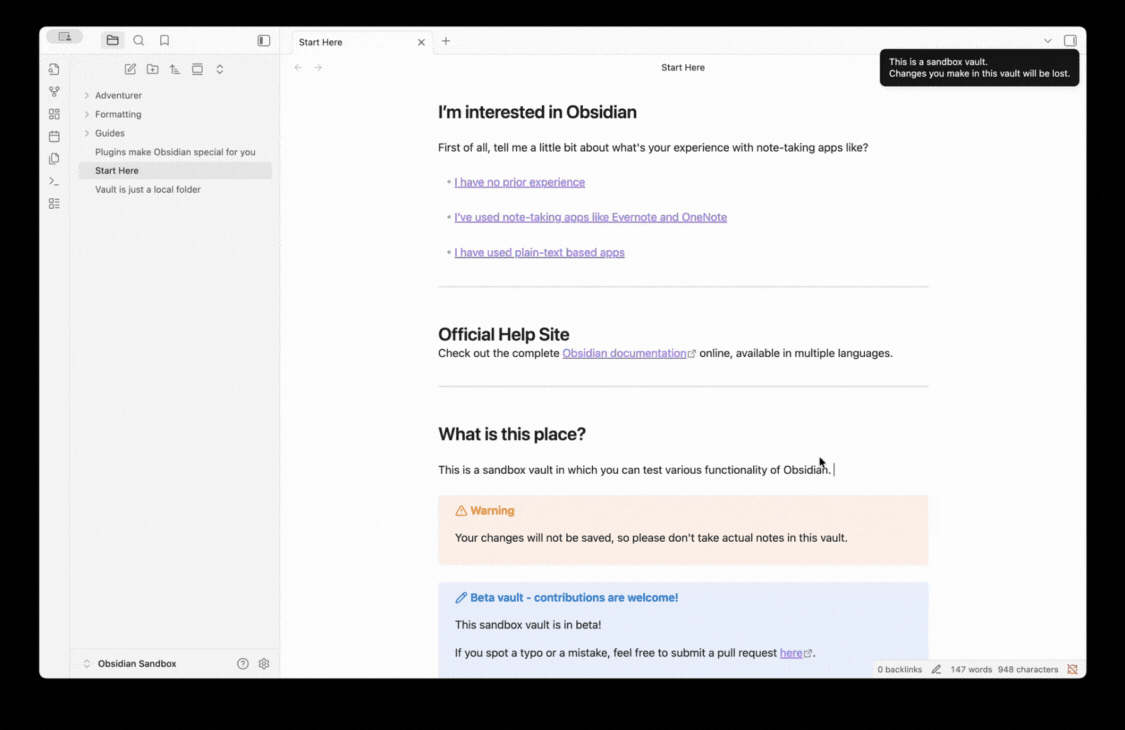Add a new tab with plus icon

point(446,42)
